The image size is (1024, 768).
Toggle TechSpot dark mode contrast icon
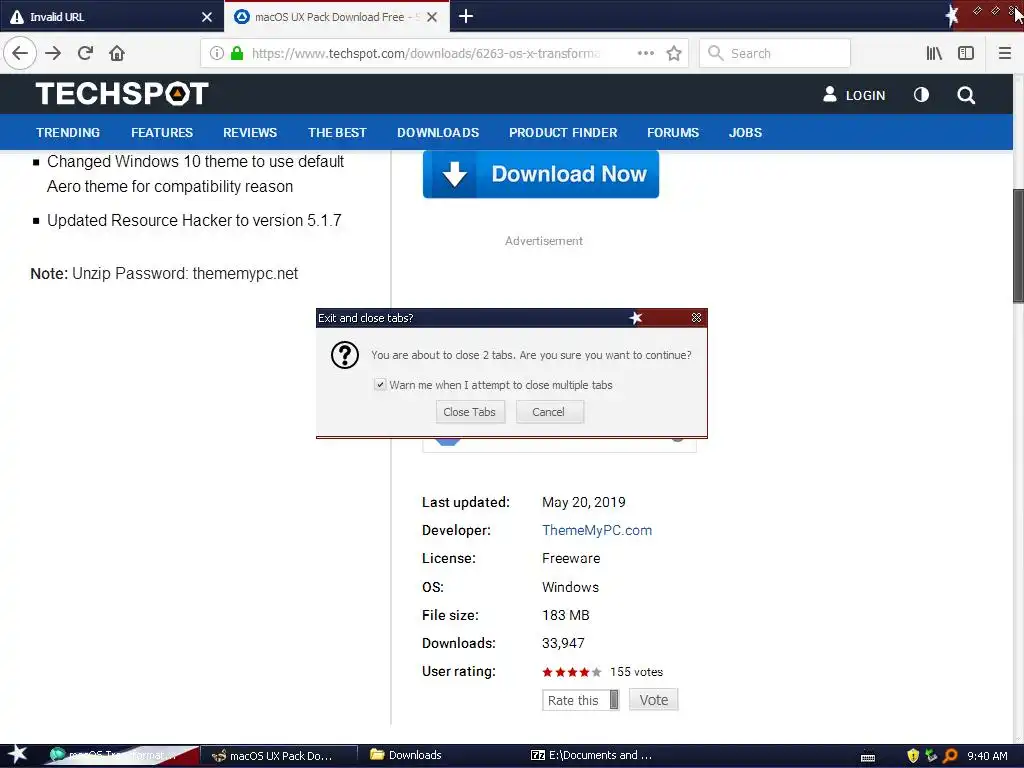click(921, 95)
